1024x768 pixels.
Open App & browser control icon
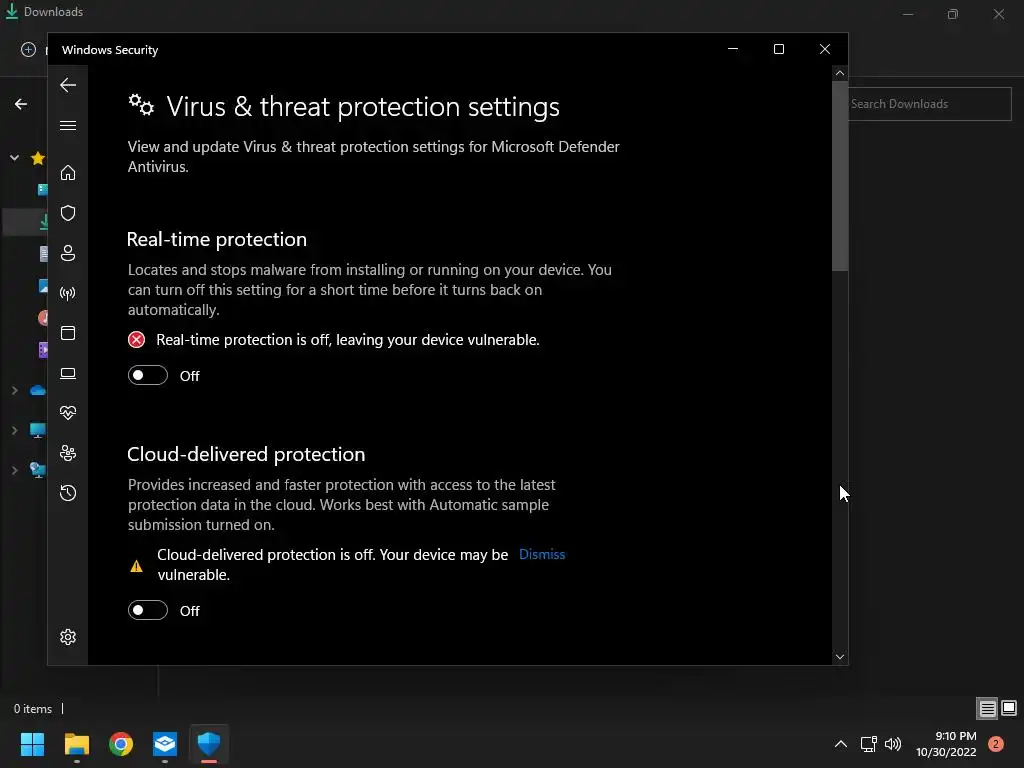pyautogui.click(x=68, y=333)
